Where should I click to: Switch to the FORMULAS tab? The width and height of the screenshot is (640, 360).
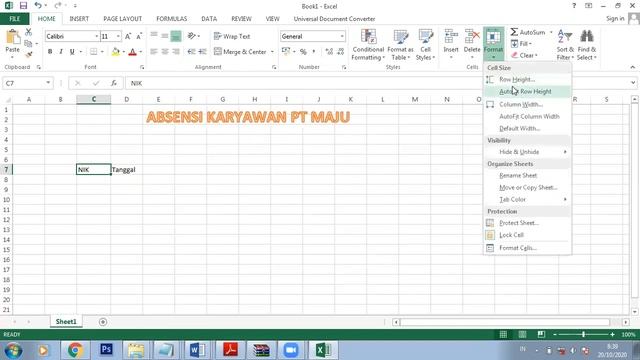coord(171,19)
